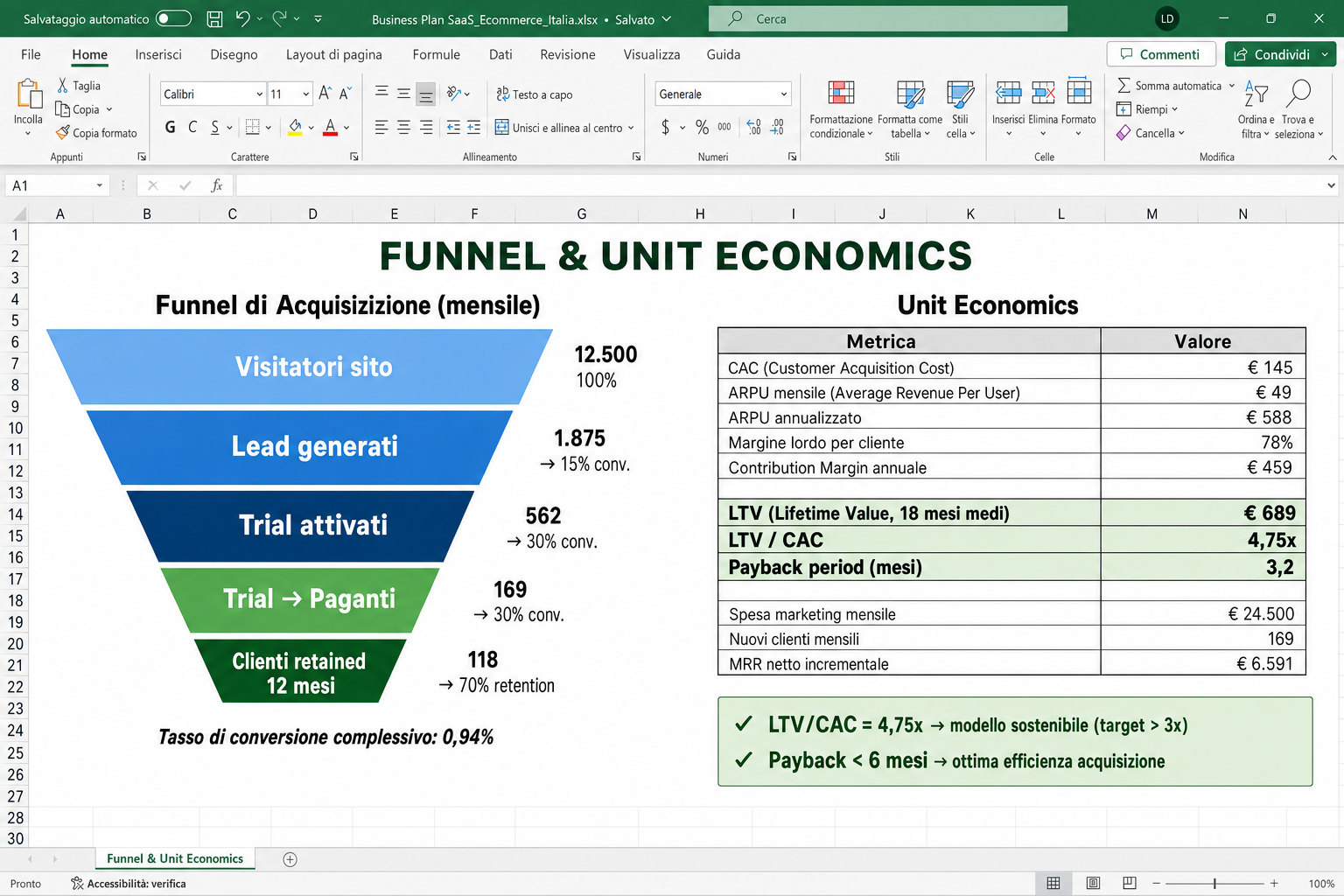Click the borders icon
1344x896 pixels.
click(x=253, y=127)
